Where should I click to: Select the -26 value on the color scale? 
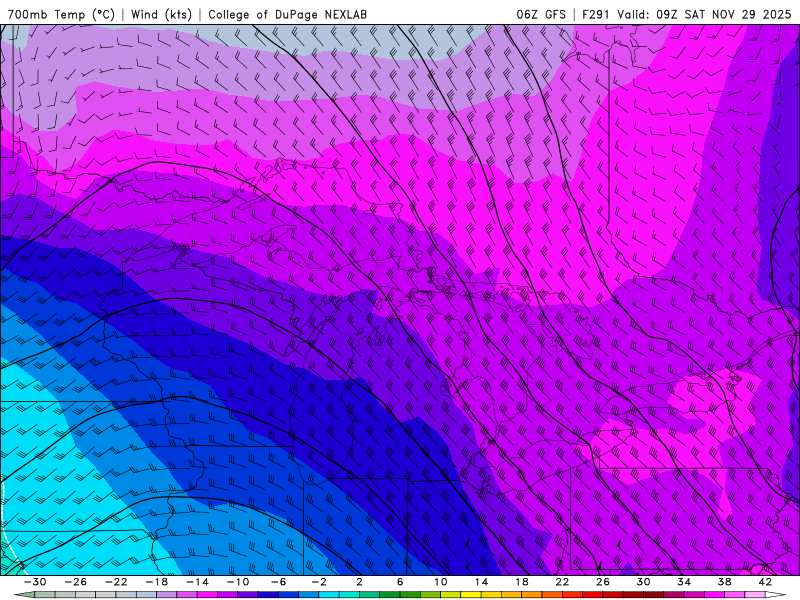[76, 582]
